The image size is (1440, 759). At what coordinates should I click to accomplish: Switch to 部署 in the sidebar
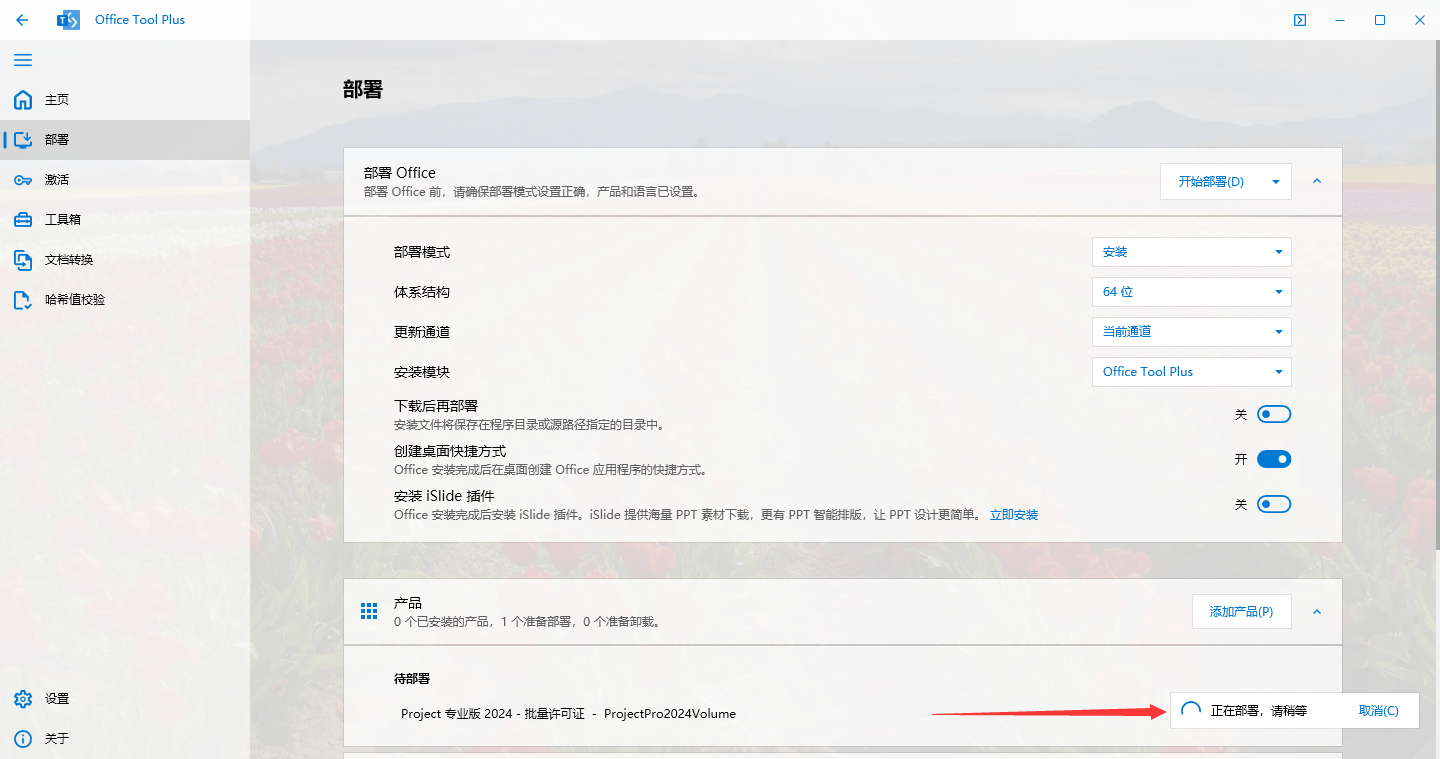pos(55,139)
